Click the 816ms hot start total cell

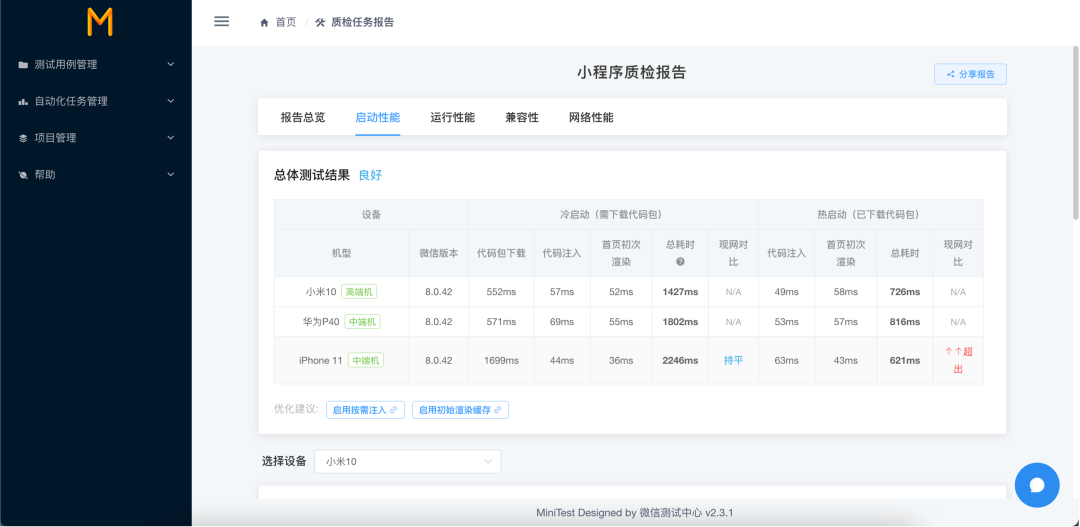(x=905, y=322)
